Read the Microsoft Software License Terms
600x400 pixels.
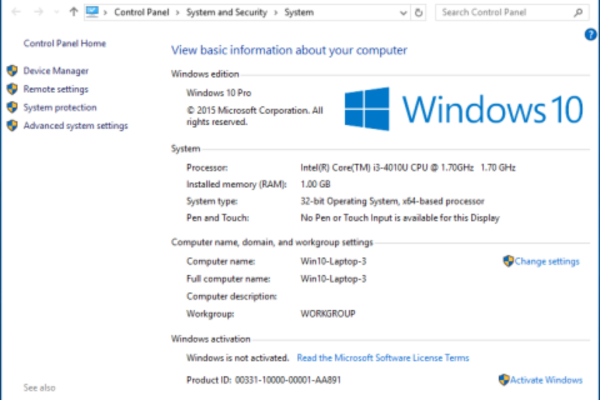(x=382, y=357)
